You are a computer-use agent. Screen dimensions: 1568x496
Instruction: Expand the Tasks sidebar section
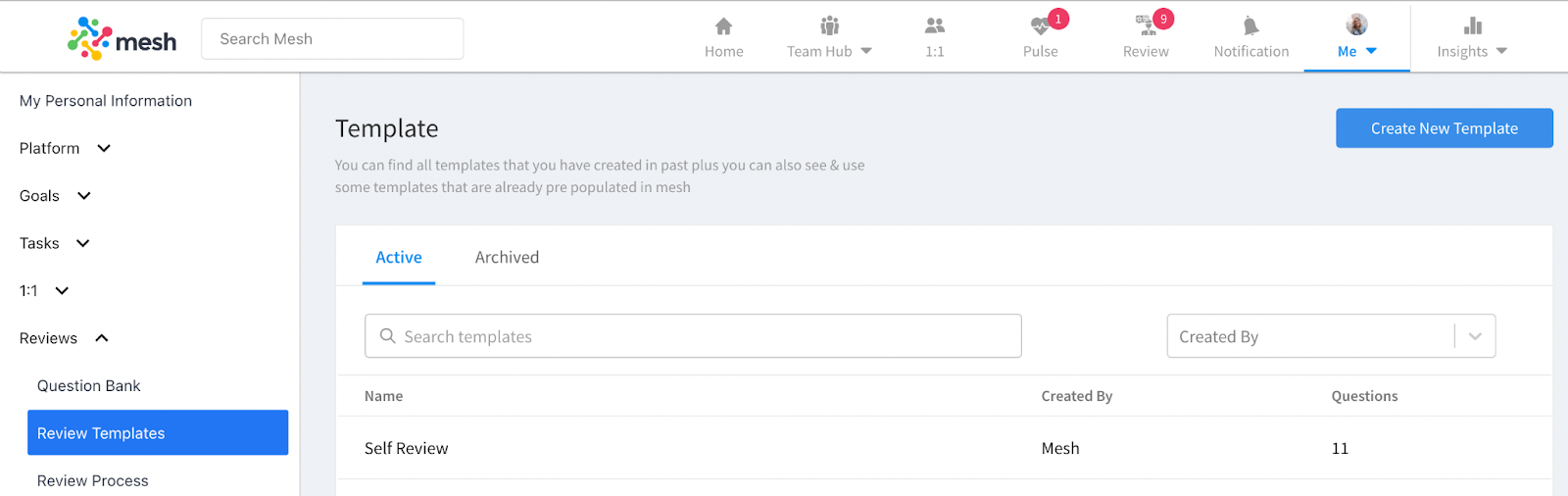click(83, 243)
